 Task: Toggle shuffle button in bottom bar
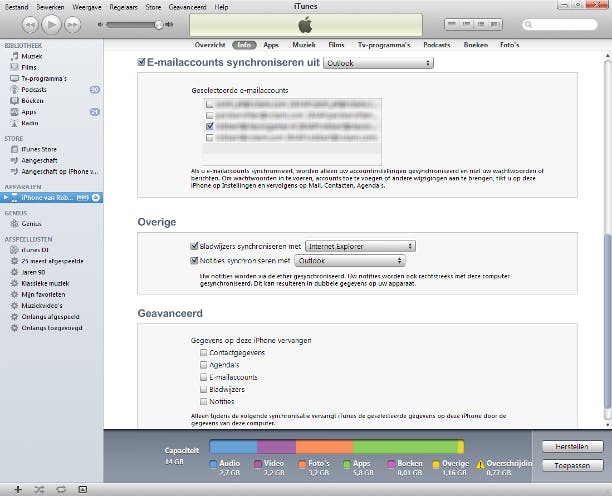click(x=39, y=489)
